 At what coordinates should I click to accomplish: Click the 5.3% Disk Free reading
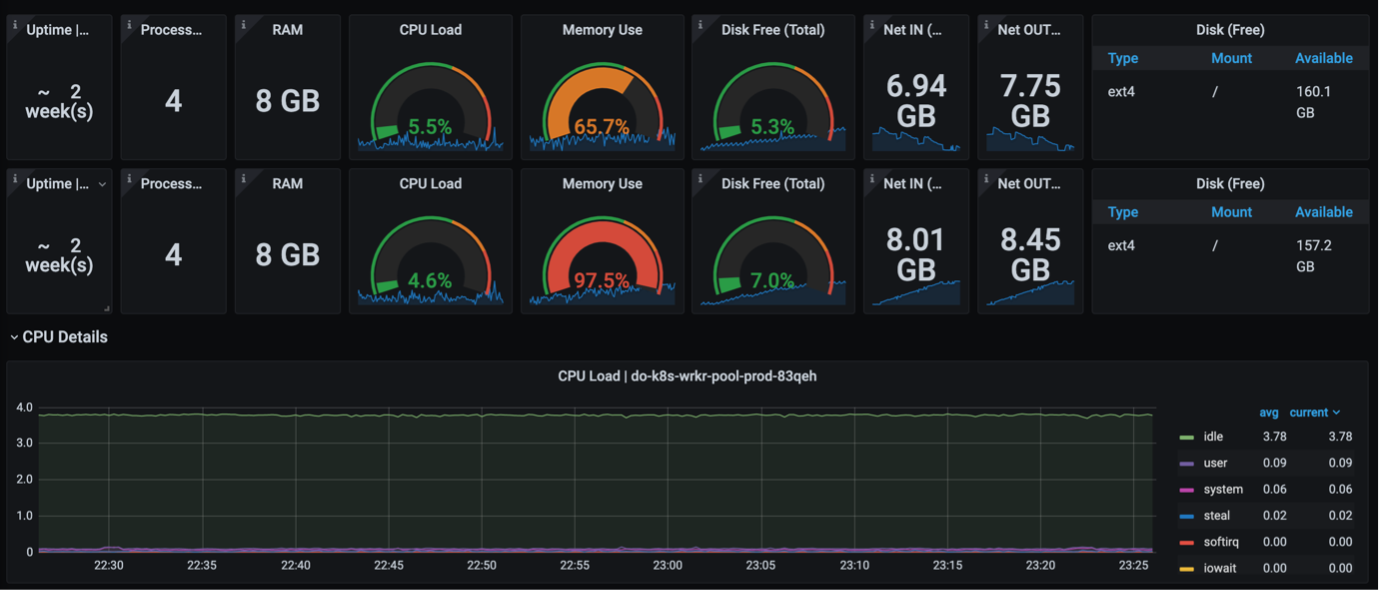773,127
